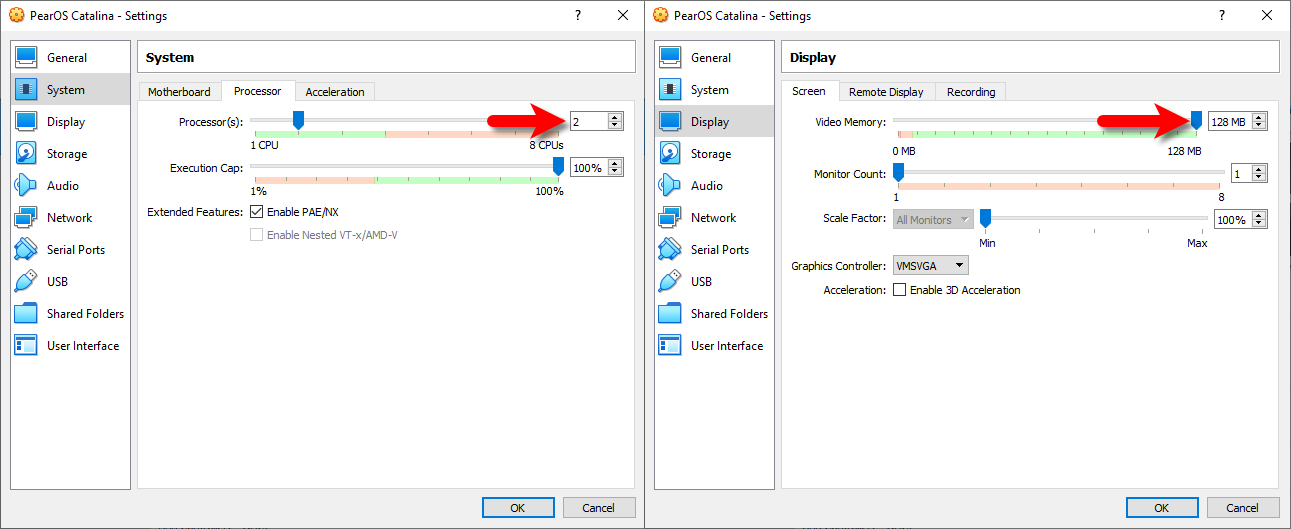This screenshot has width=1291, height=529.
Task: Open Storage disk icon in left window
Action: pos(26,154)
